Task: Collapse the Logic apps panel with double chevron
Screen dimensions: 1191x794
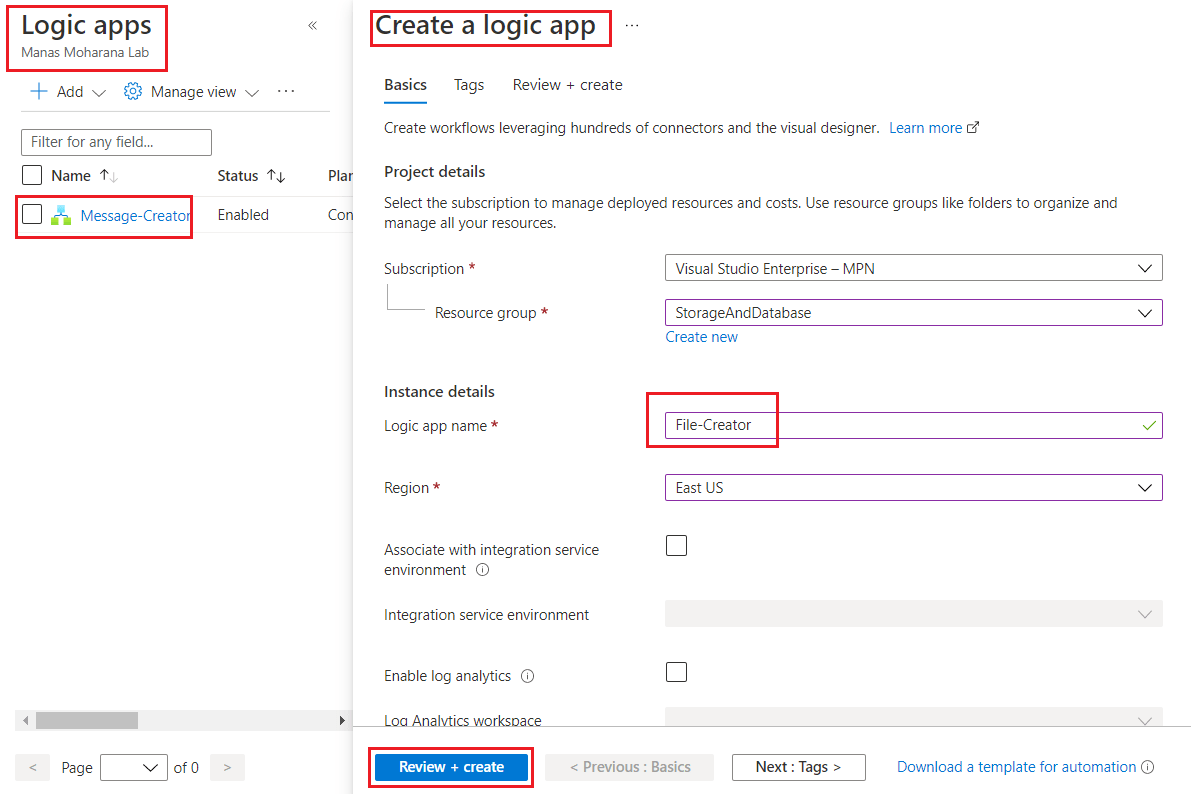Action: pos(312,26)
